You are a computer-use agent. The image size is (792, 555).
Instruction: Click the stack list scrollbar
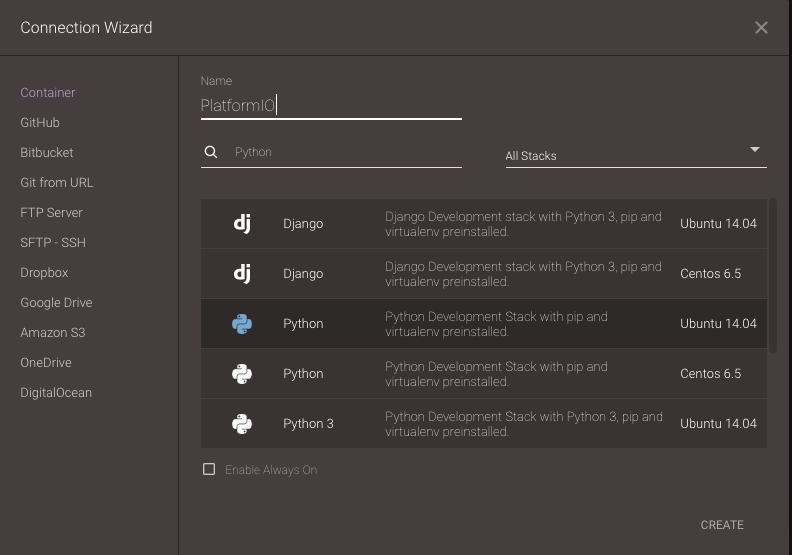tap(772, 275)
